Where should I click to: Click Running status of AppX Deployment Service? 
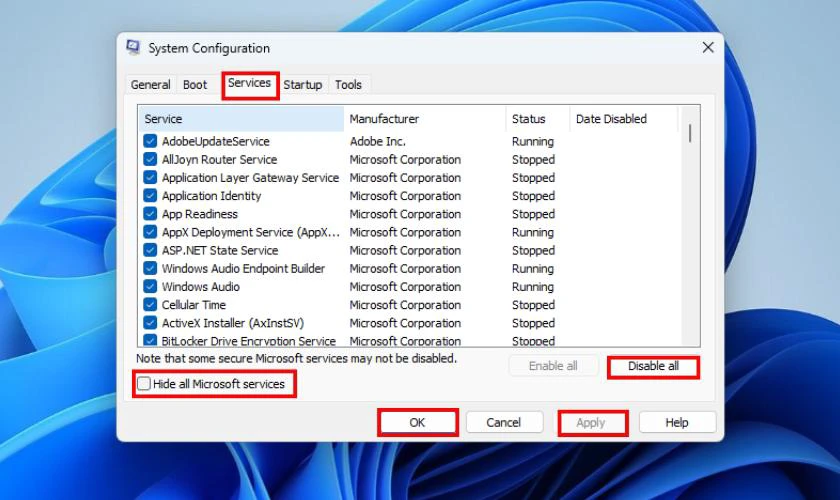click(532, 233)
